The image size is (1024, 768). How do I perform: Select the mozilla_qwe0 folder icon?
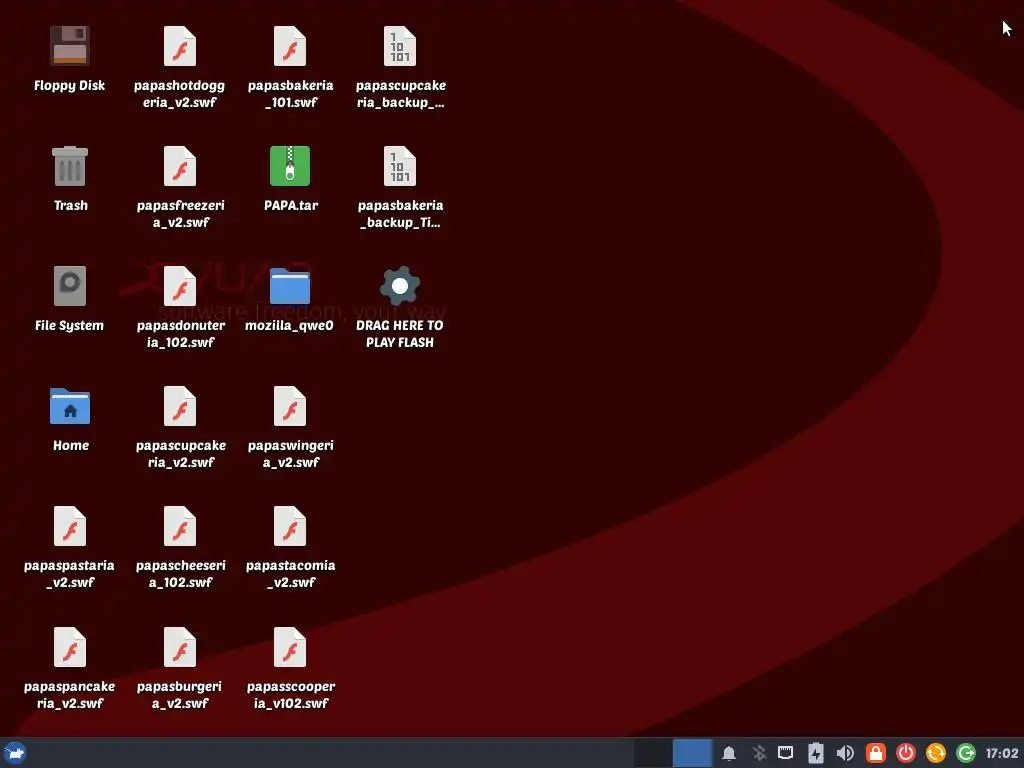[290, 286]
